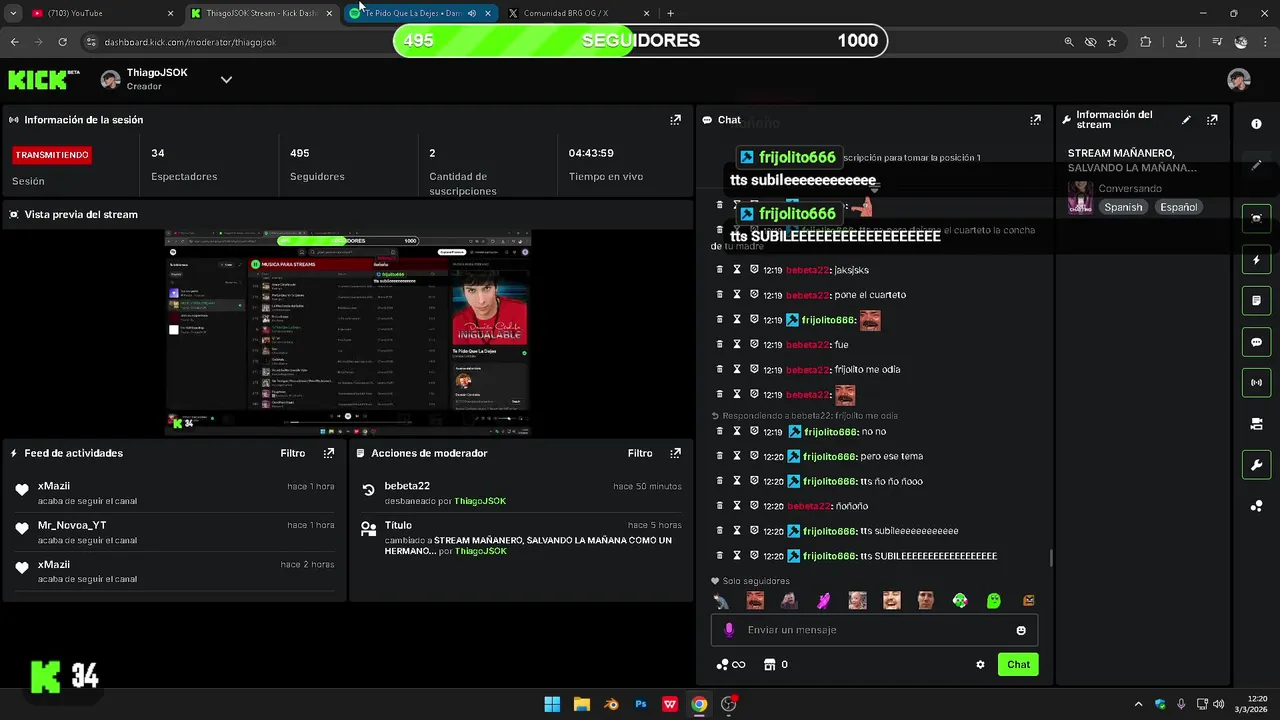Insert the green blob emote

pos(994,601)
